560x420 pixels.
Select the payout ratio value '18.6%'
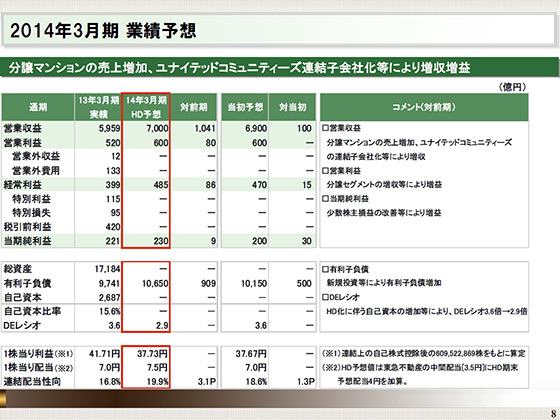tap(256, 382)
